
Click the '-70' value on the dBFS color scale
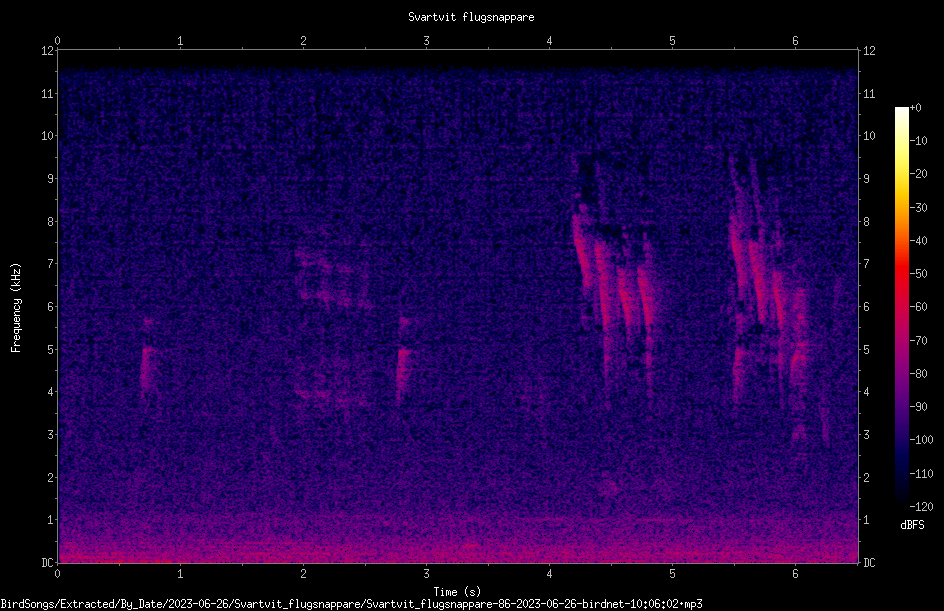918,341
